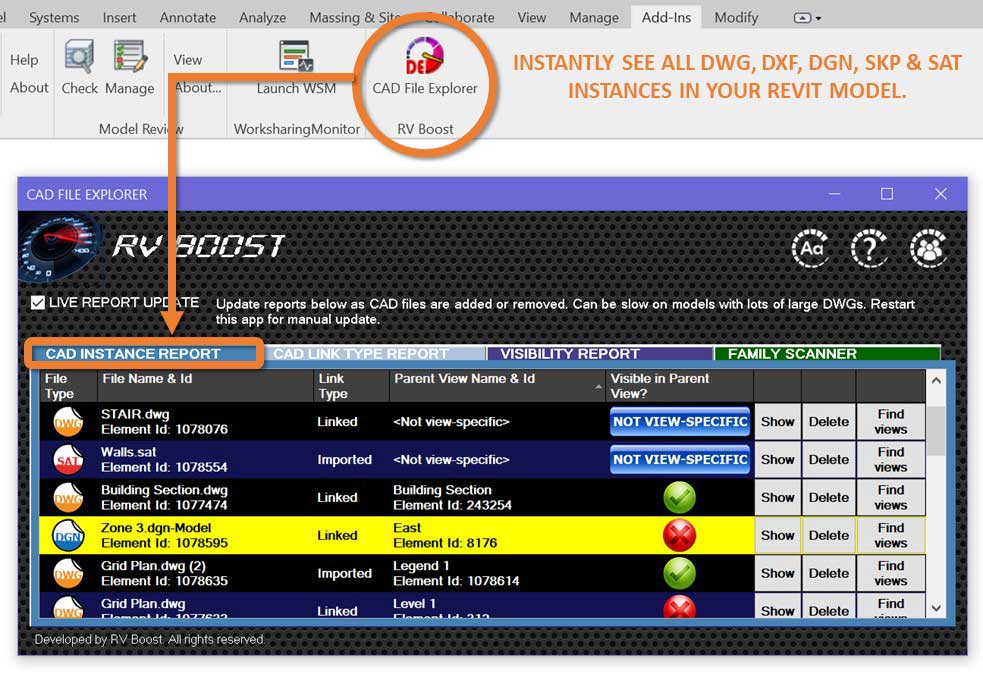Delete the Grid Plan.dwg (2) instance
Viewport: 983px width, 674px height.
[x=829, y=574]
